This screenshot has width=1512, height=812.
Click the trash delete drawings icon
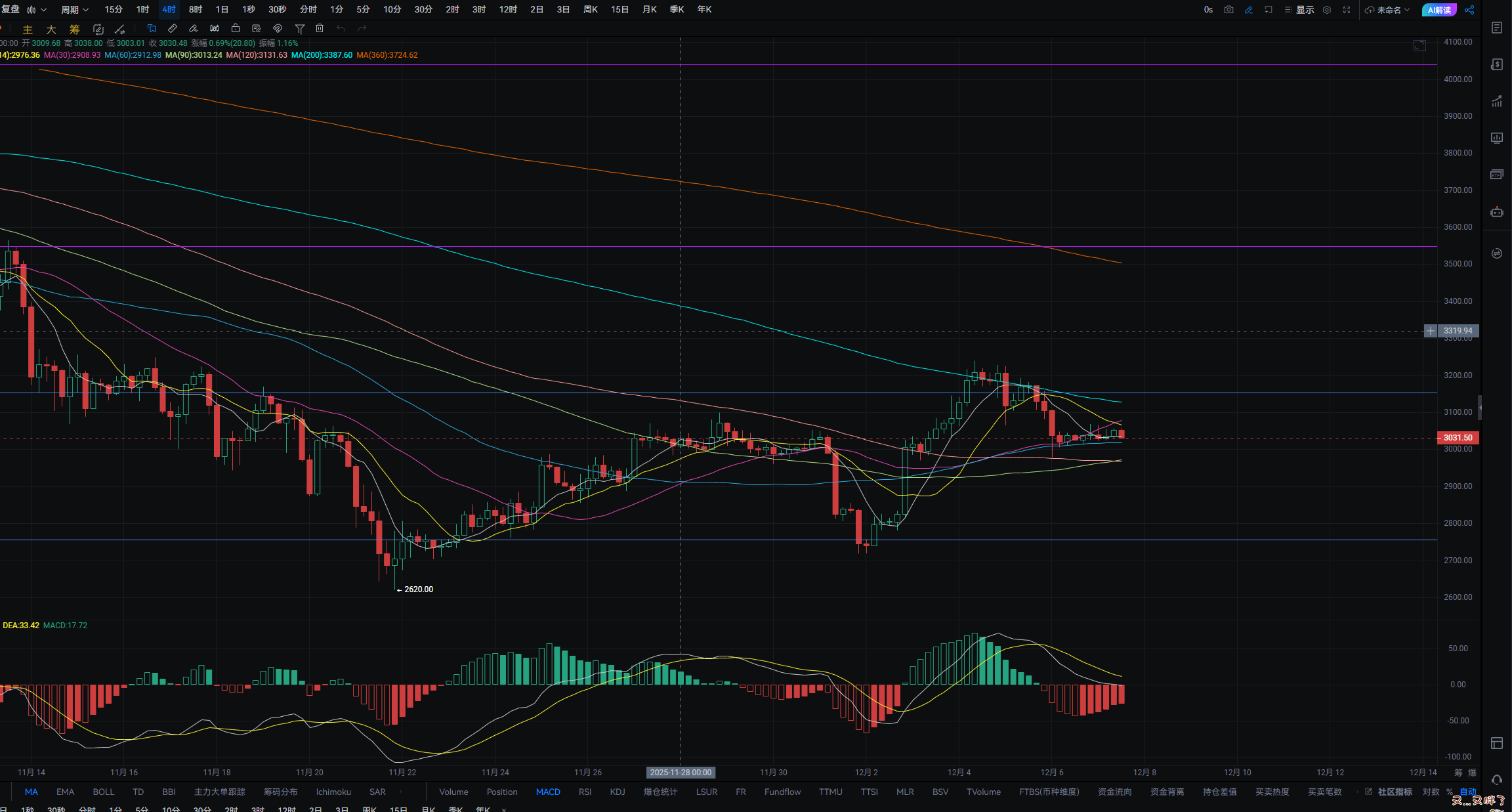pyautogui.click(x=320, y=28)
